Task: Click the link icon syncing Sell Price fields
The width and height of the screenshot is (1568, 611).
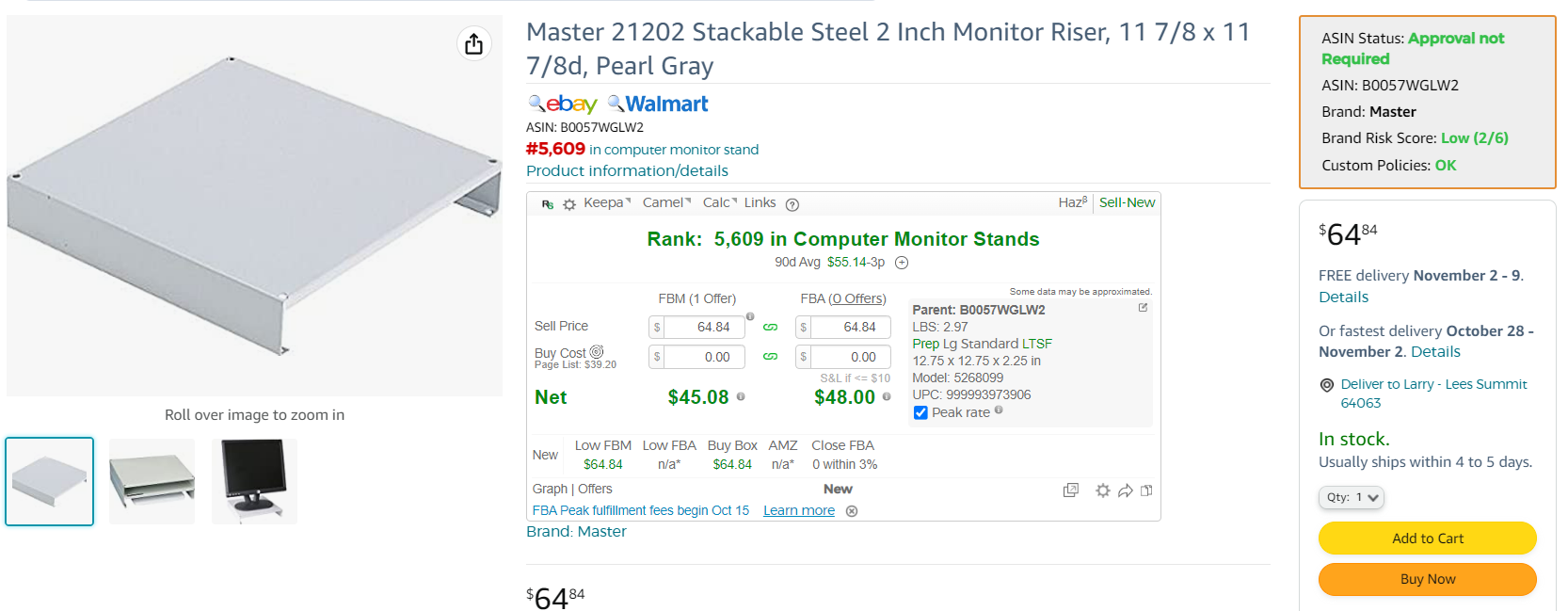Action: click(770, 328)
